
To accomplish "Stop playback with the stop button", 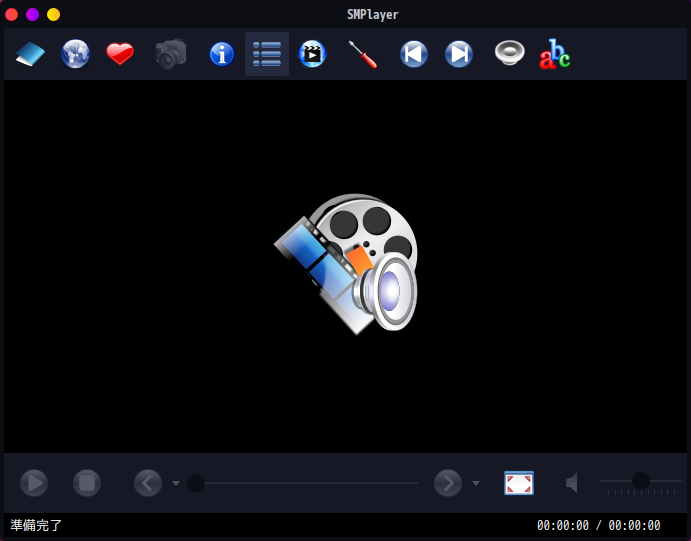I will point(87,483).
